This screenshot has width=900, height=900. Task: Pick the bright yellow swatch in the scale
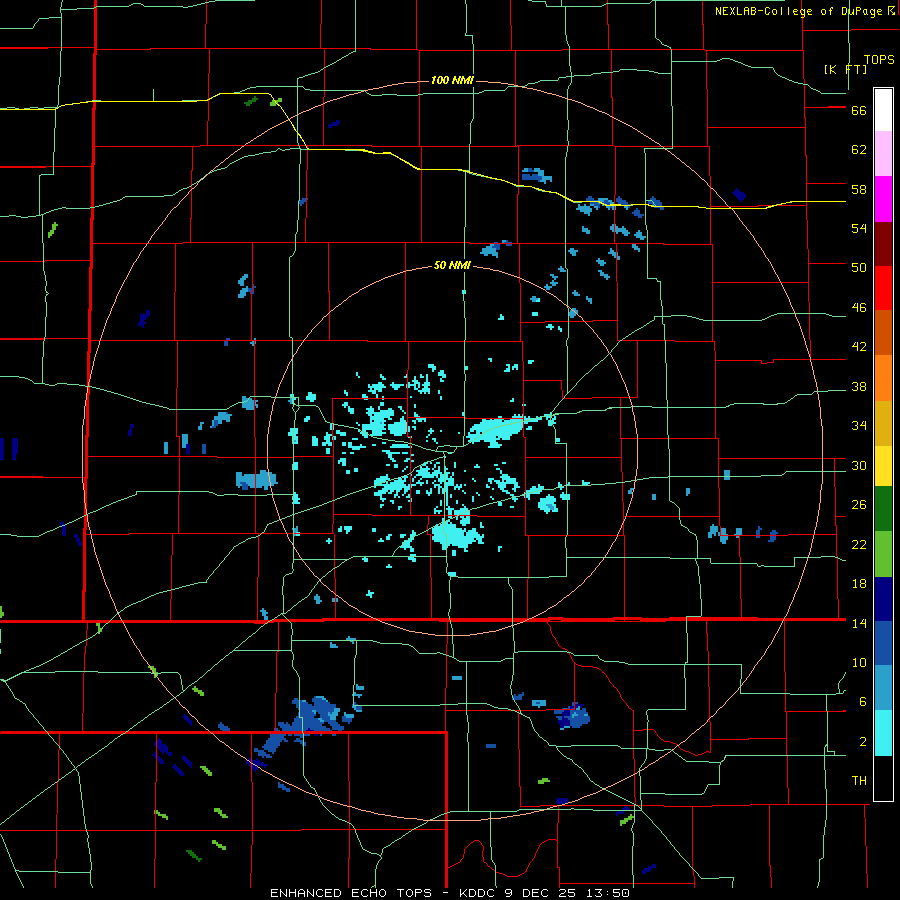[883, 465]
